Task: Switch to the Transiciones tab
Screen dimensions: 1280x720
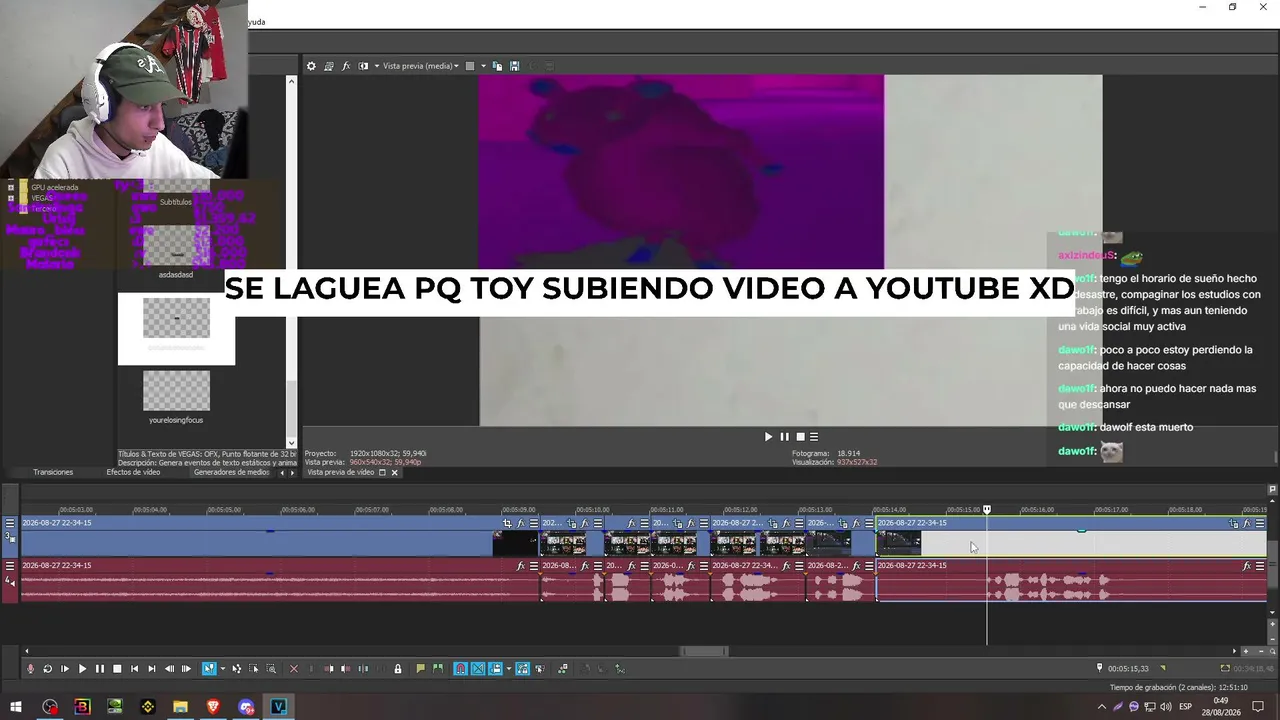Action: (x=53, y=472)
